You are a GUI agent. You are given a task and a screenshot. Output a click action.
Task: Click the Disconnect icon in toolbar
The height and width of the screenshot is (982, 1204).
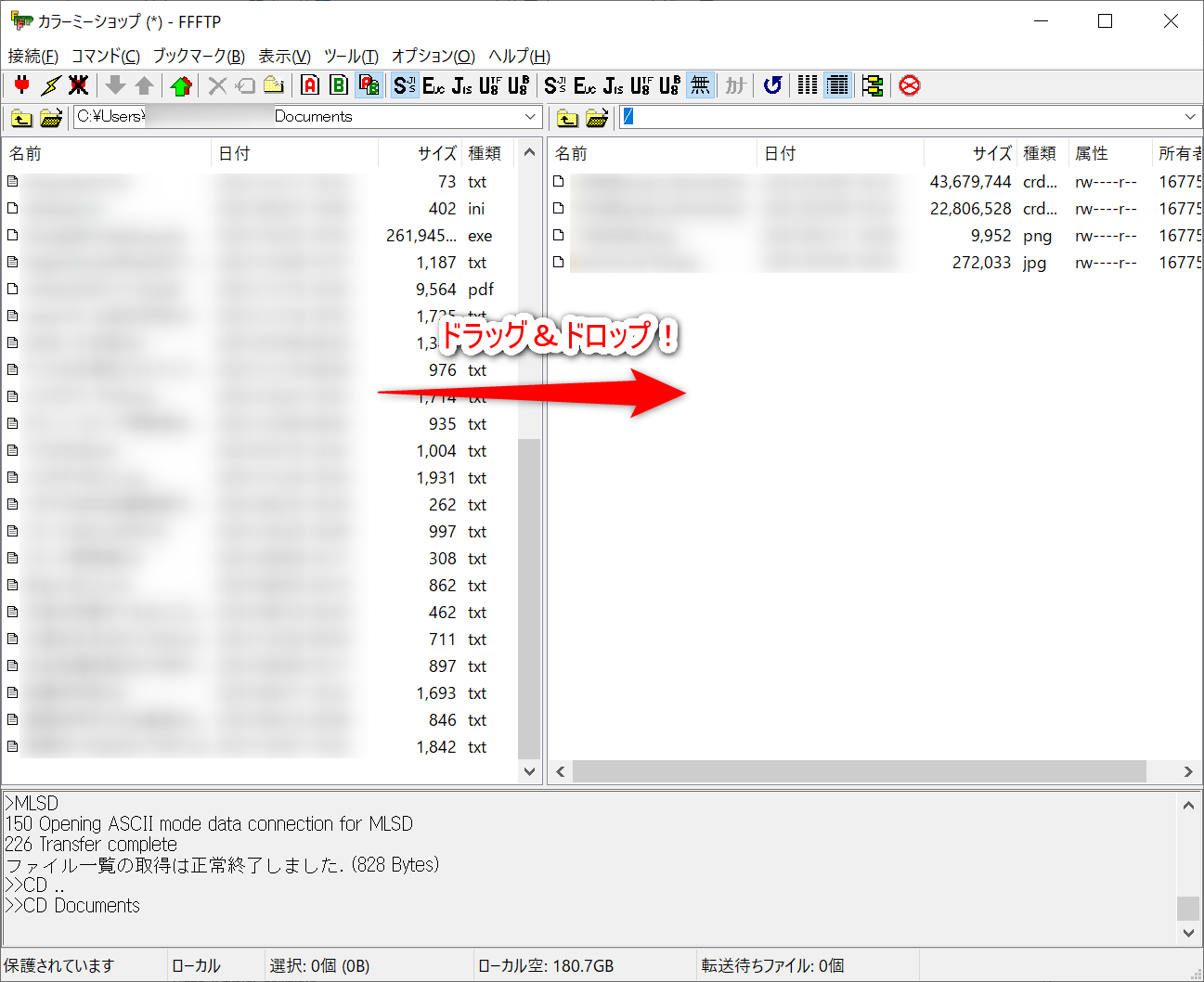[x=79, y=85]
